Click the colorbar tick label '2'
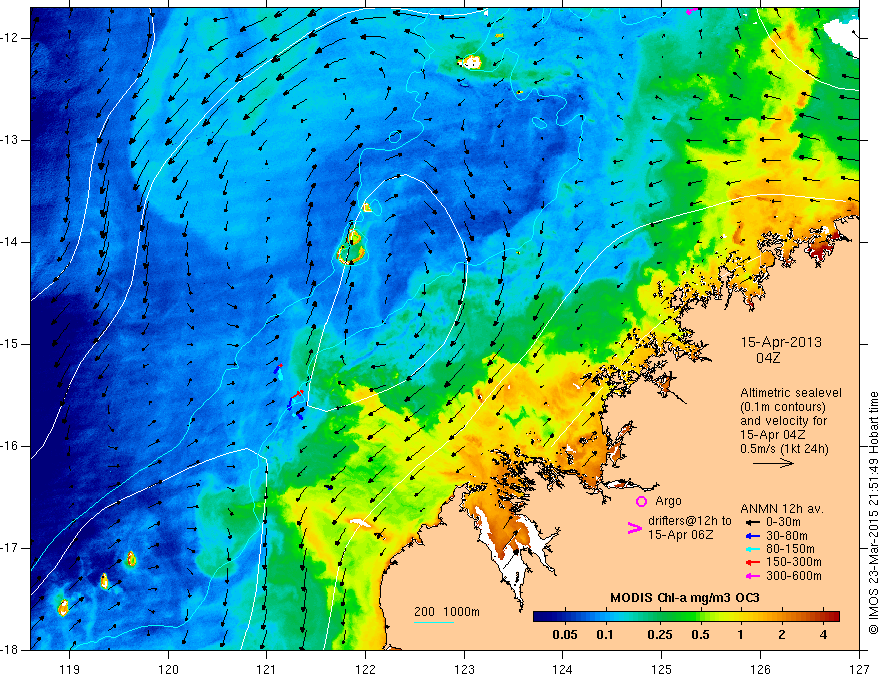Viewport: 880px width, 680px height. [x=782, y=635]
